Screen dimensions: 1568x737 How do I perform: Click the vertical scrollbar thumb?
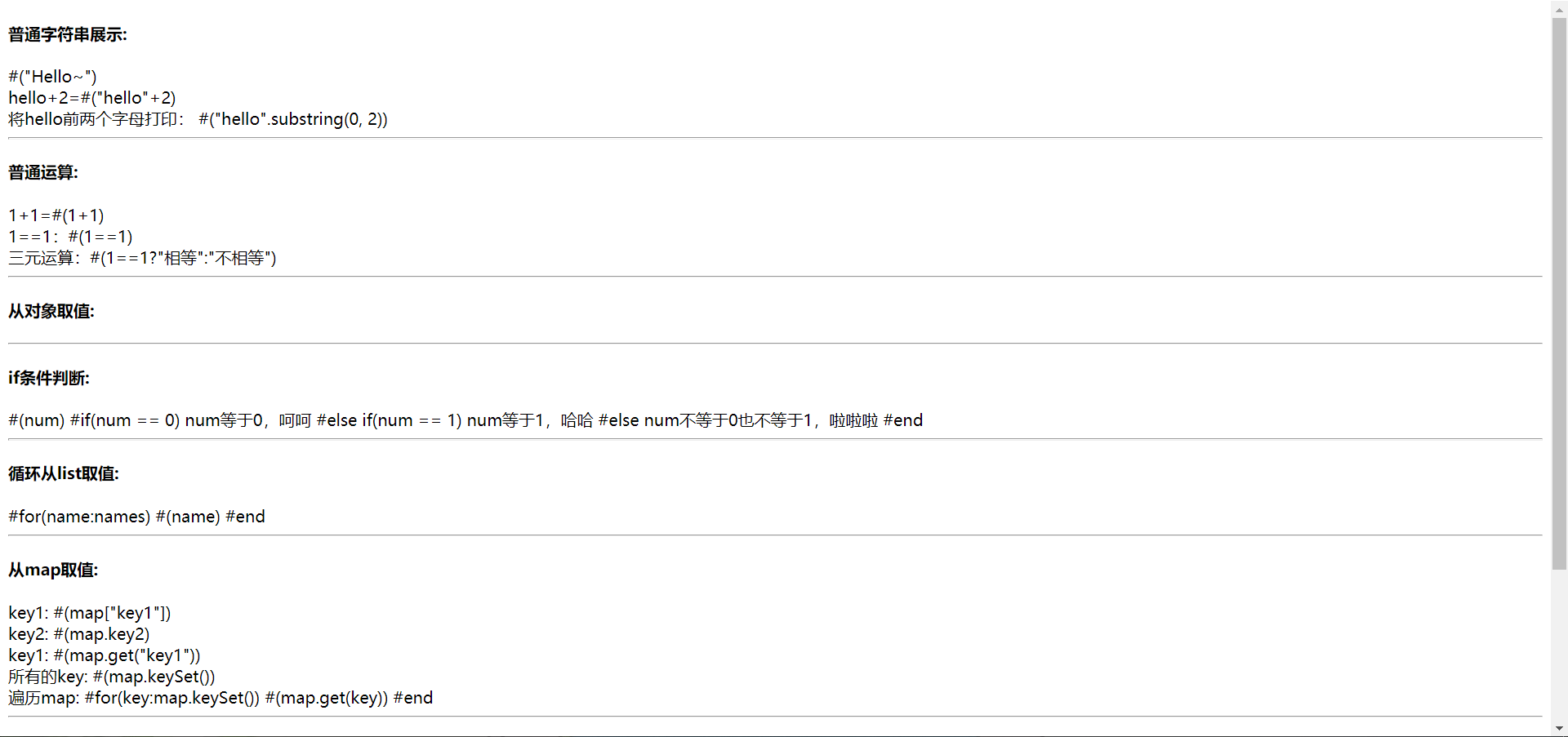[x=1559, y=293]
